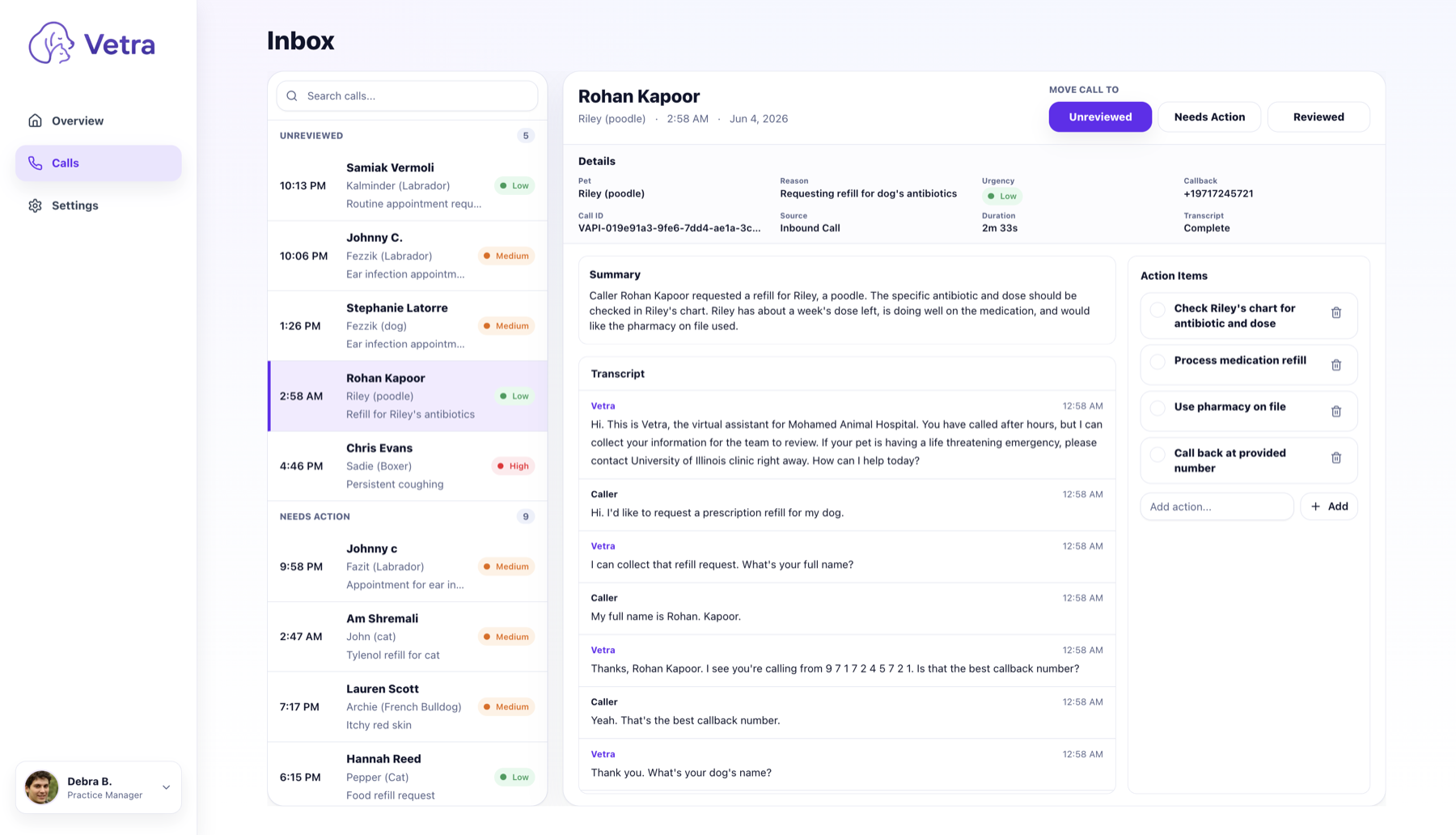Image resolution: width=1456 pixels, height=835 pixels.
Task: Delete the 'Process medication refill' action item
Action: [x=1336, y=365]
